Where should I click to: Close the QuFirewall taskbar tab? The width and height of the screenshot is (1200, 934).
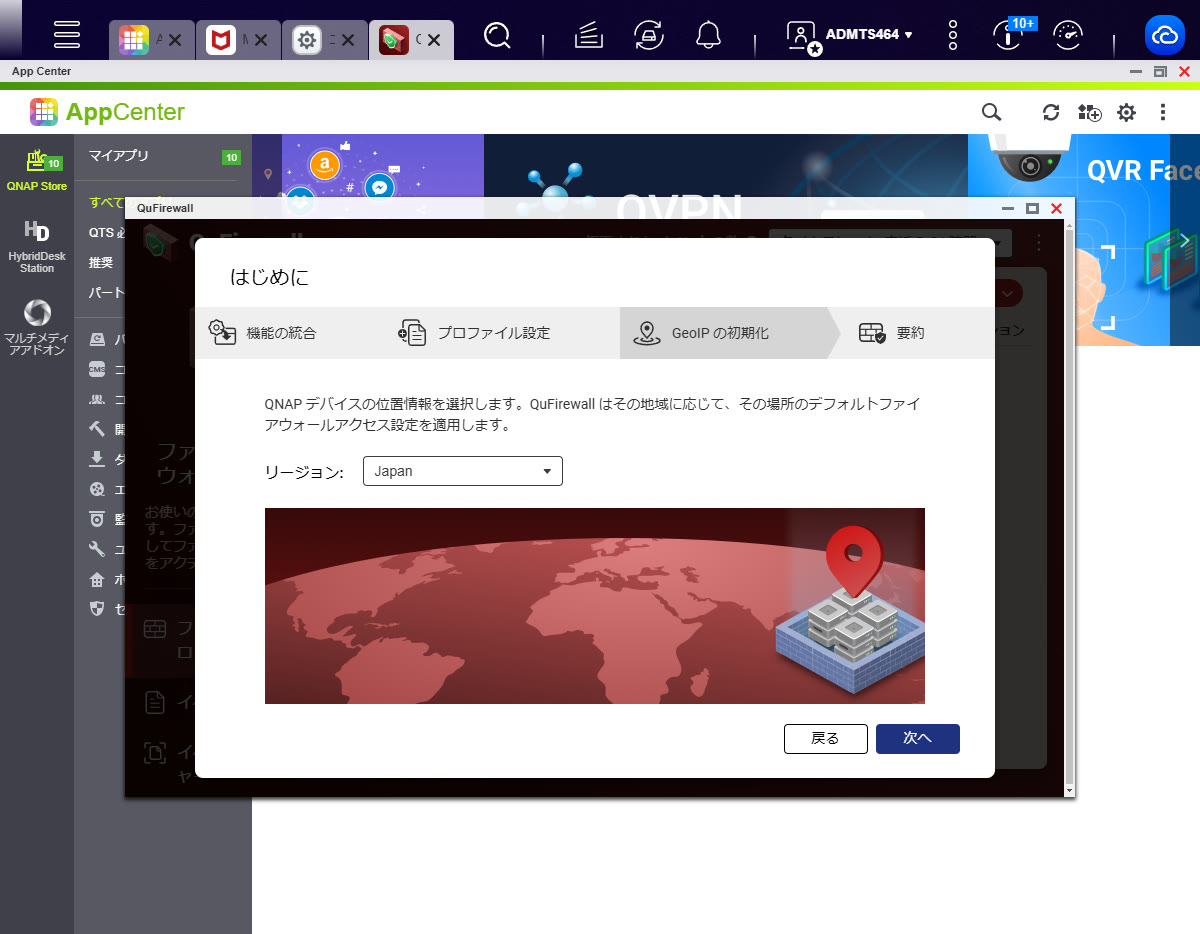(x=435, y=40)
